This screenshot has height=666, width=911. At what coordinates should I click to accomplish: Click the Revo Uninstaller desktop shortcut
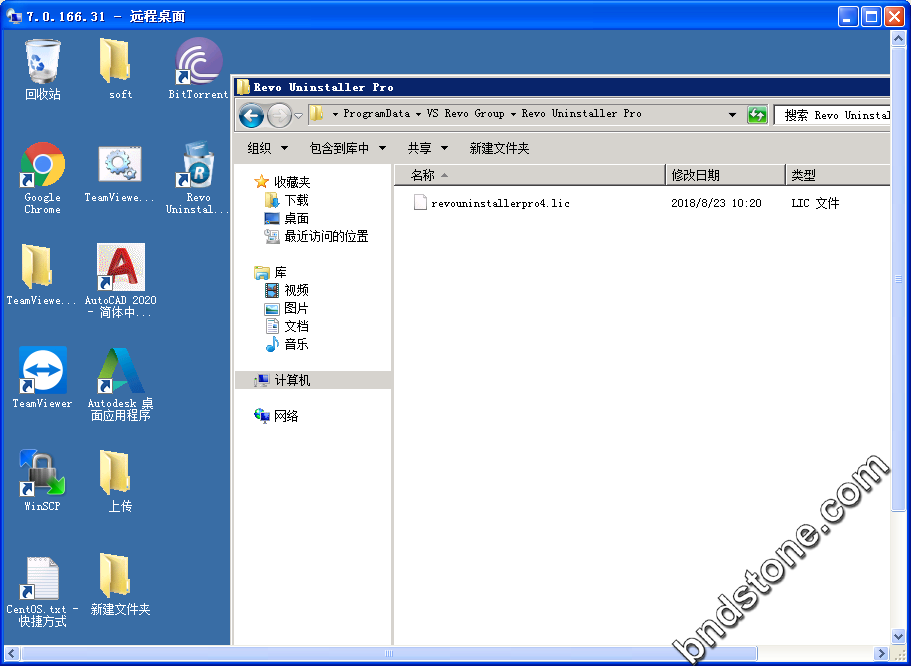(198, 166)
